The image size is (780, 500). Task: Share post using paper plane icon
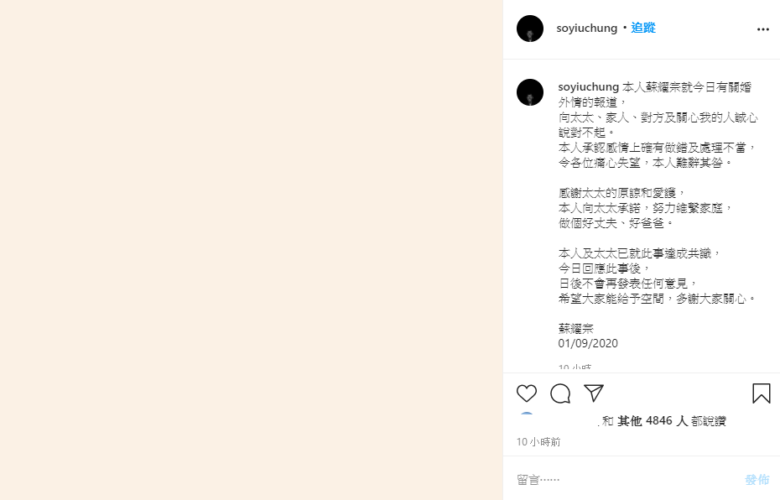(x=593, y=393)
